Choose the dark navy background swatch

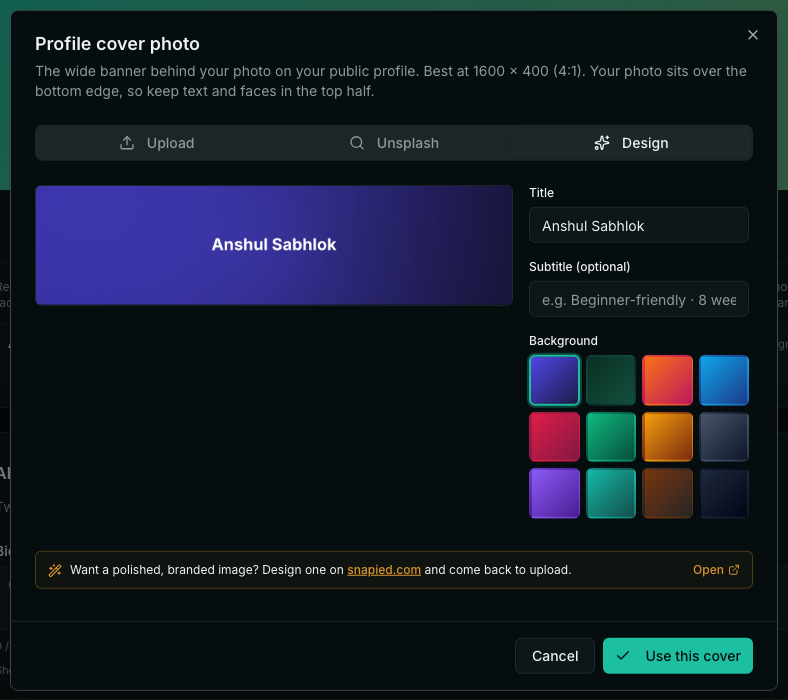pos(724,493)
